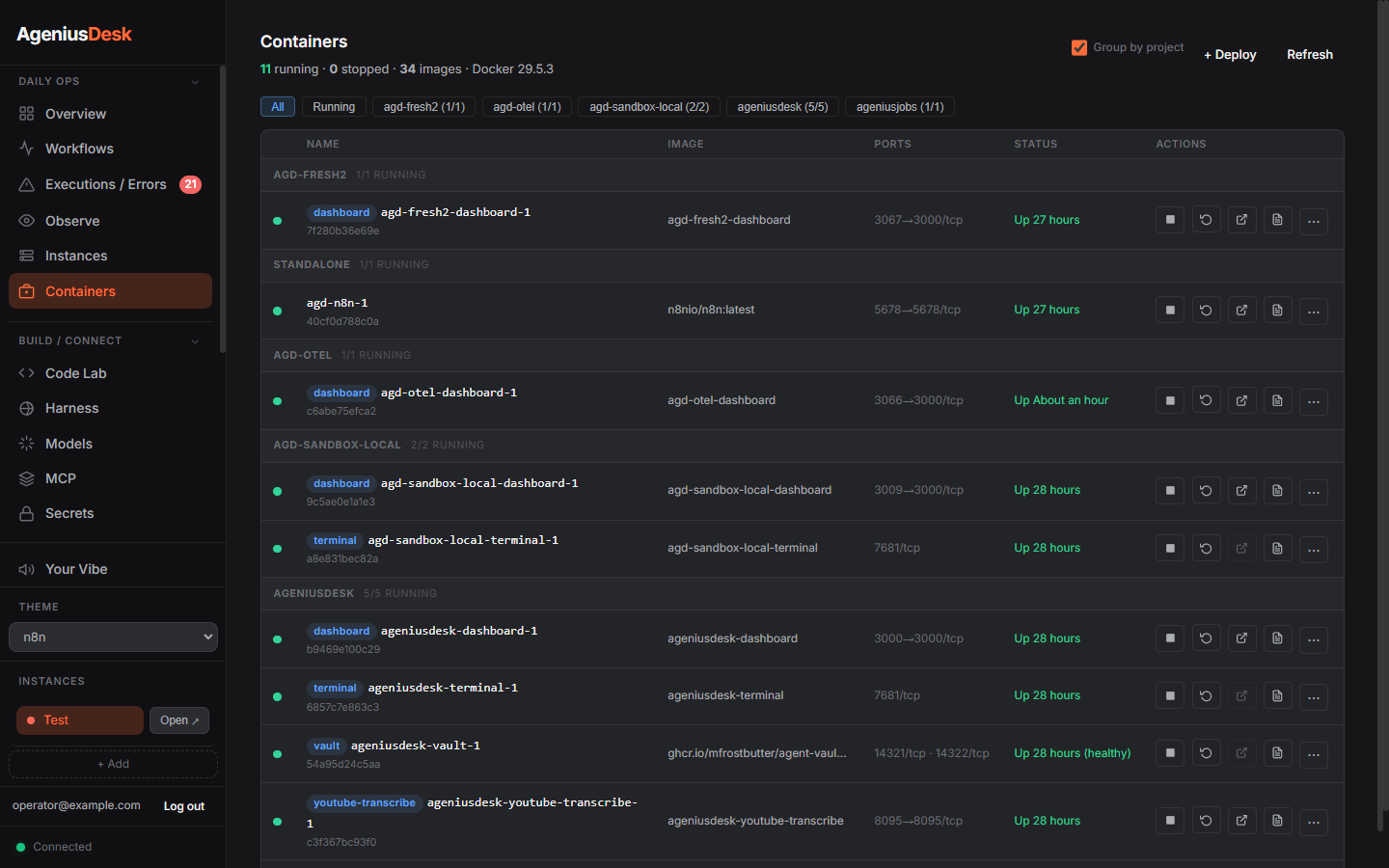
Task: Click the sidebar scrollbar
Action: click(223, 208)
